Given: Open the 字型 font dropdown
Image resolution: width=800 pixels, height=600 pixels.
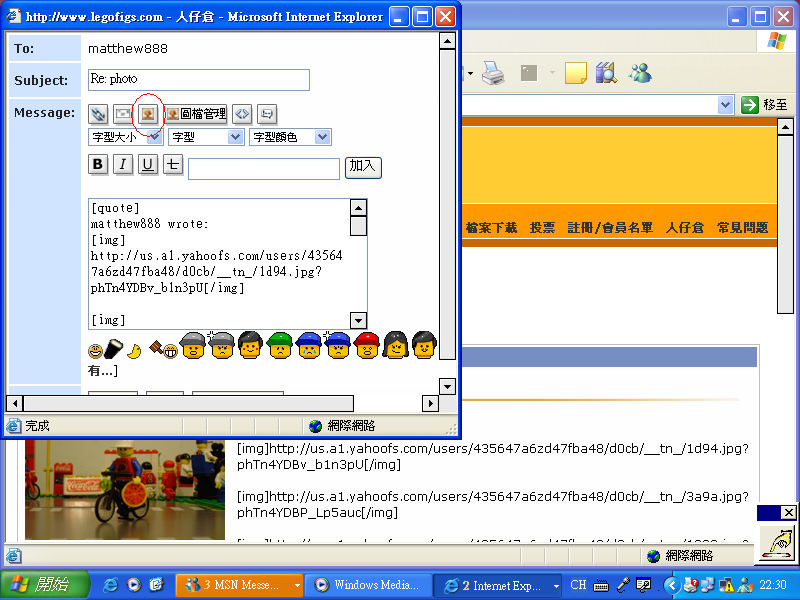Looking at the screenshot, I should tap(205, 137).
